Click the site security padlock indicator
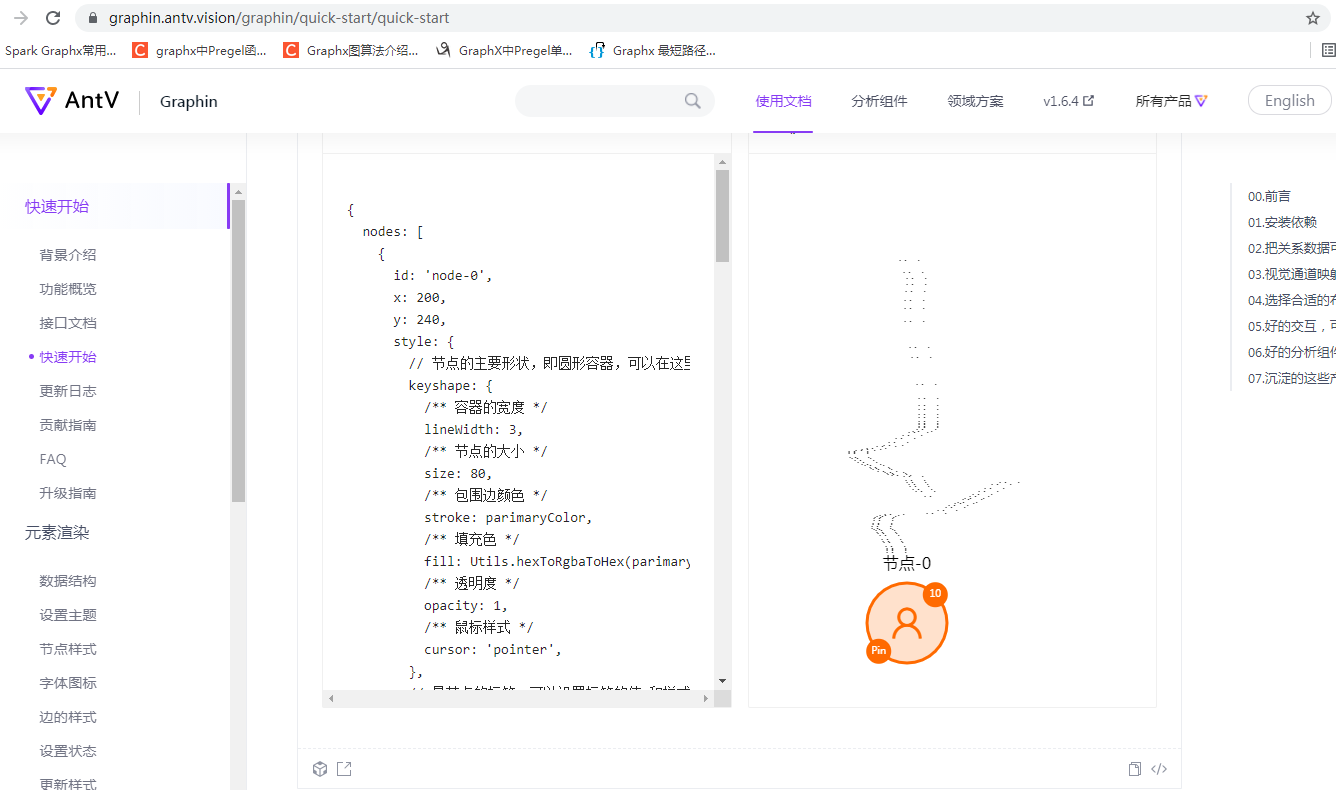 [92, 17]
